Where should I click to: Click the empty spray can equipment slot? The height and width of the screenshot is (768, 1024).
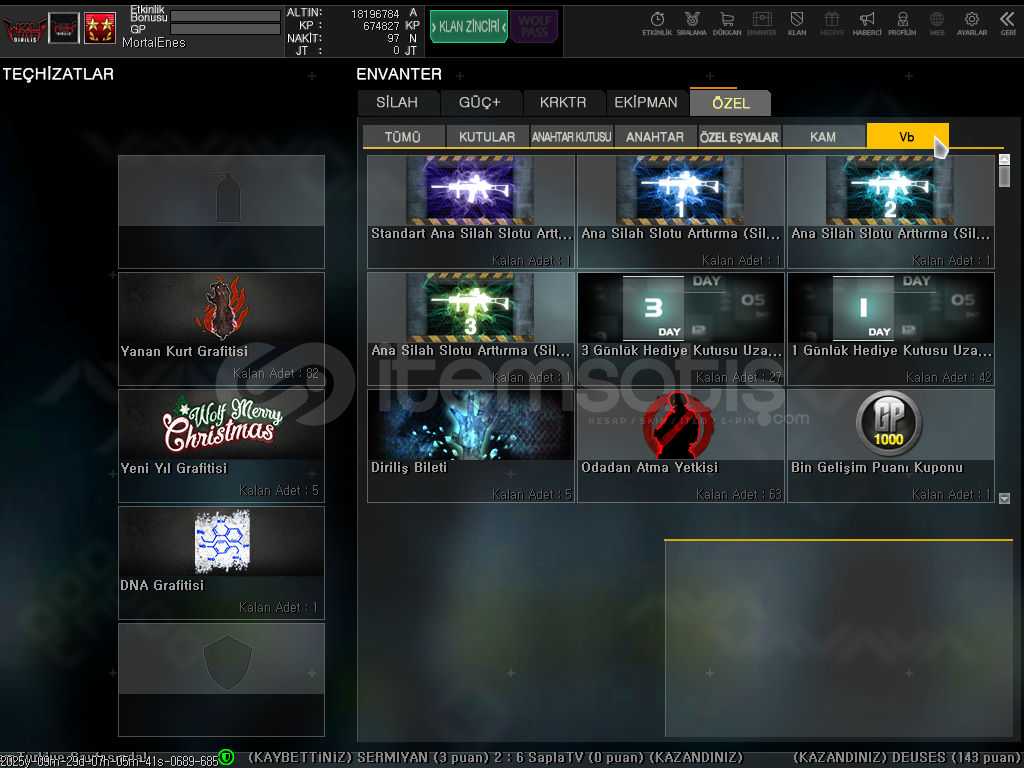point(221,212)
